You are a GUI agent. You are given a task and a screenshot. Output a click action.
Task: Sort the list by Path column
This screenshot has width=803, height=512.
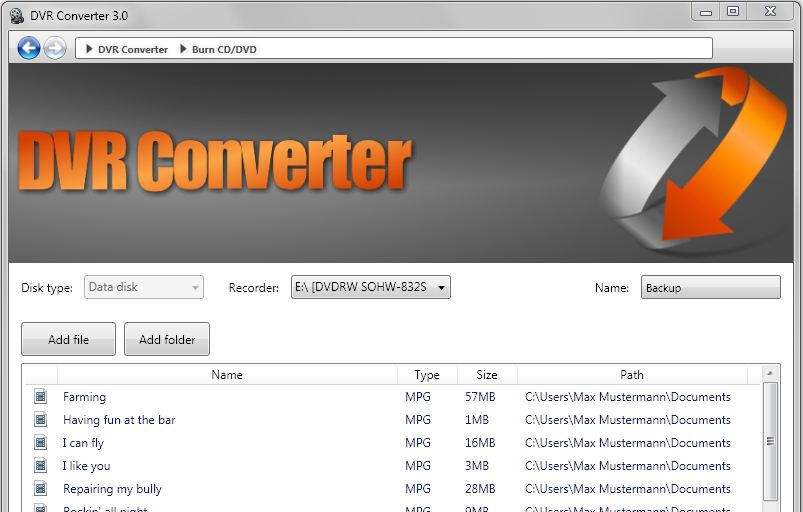pyautogui.click(x=632, y=375)
